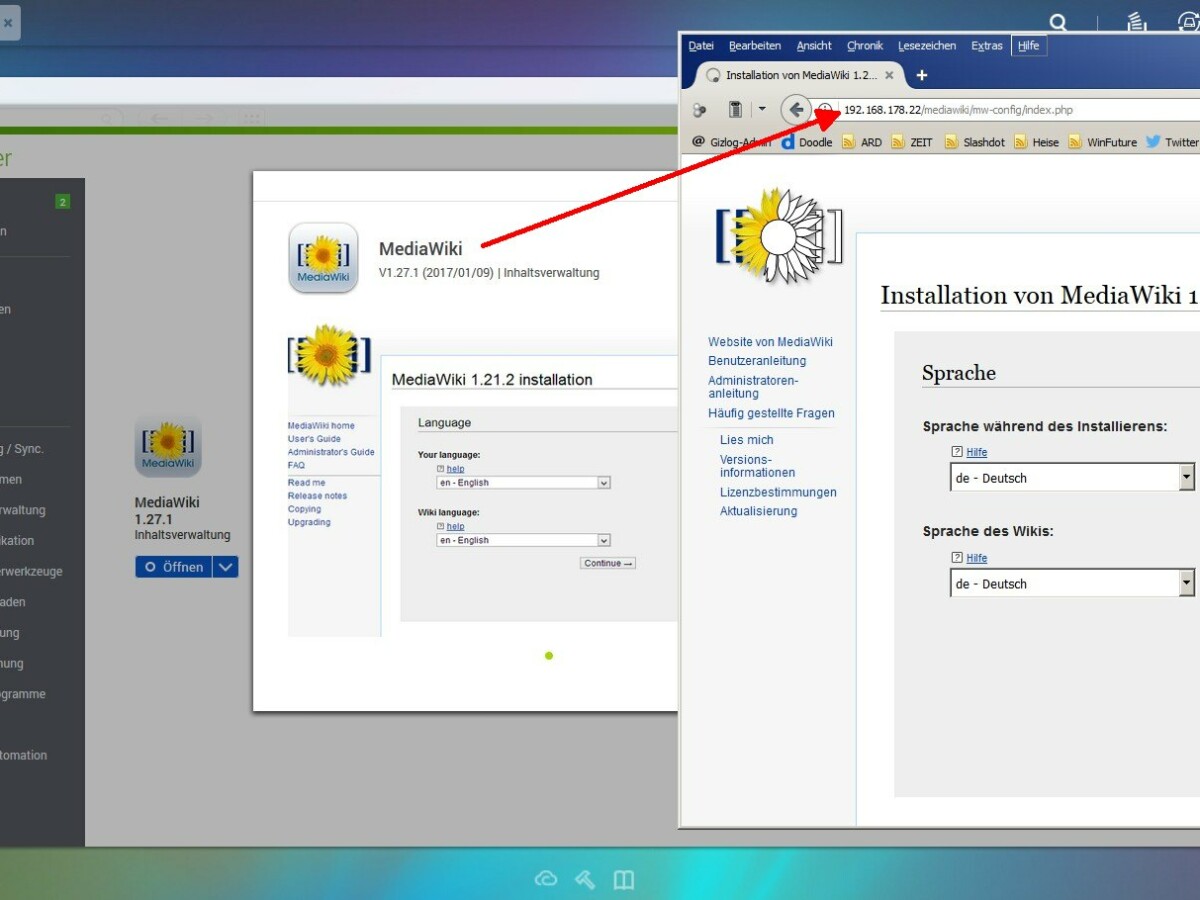Open the ARD feed bookmark

(862, 142)
